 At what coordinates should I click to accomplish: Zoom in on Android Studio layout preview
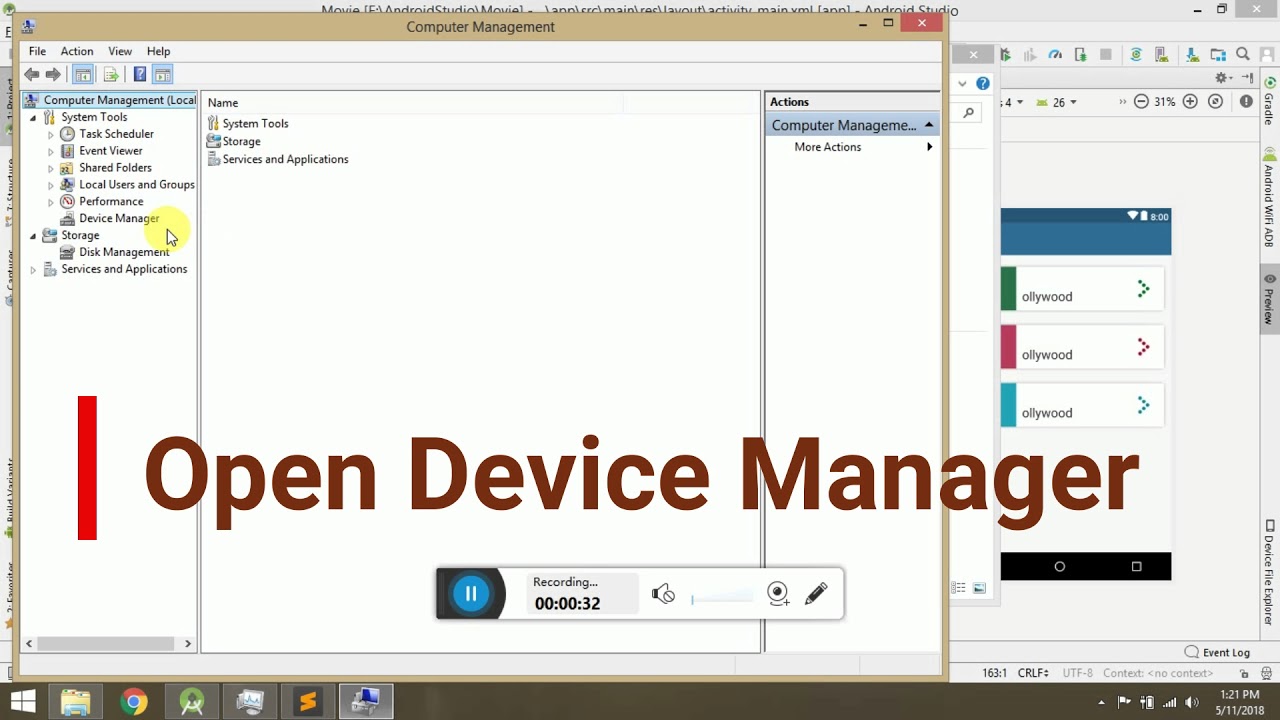(1190, 102)
